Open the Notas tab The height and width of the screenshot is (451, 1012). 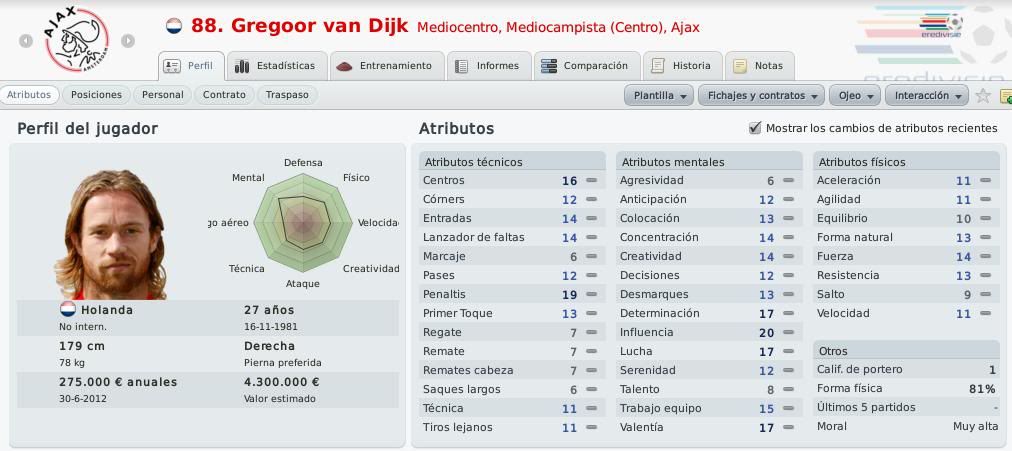click(760, 66)
